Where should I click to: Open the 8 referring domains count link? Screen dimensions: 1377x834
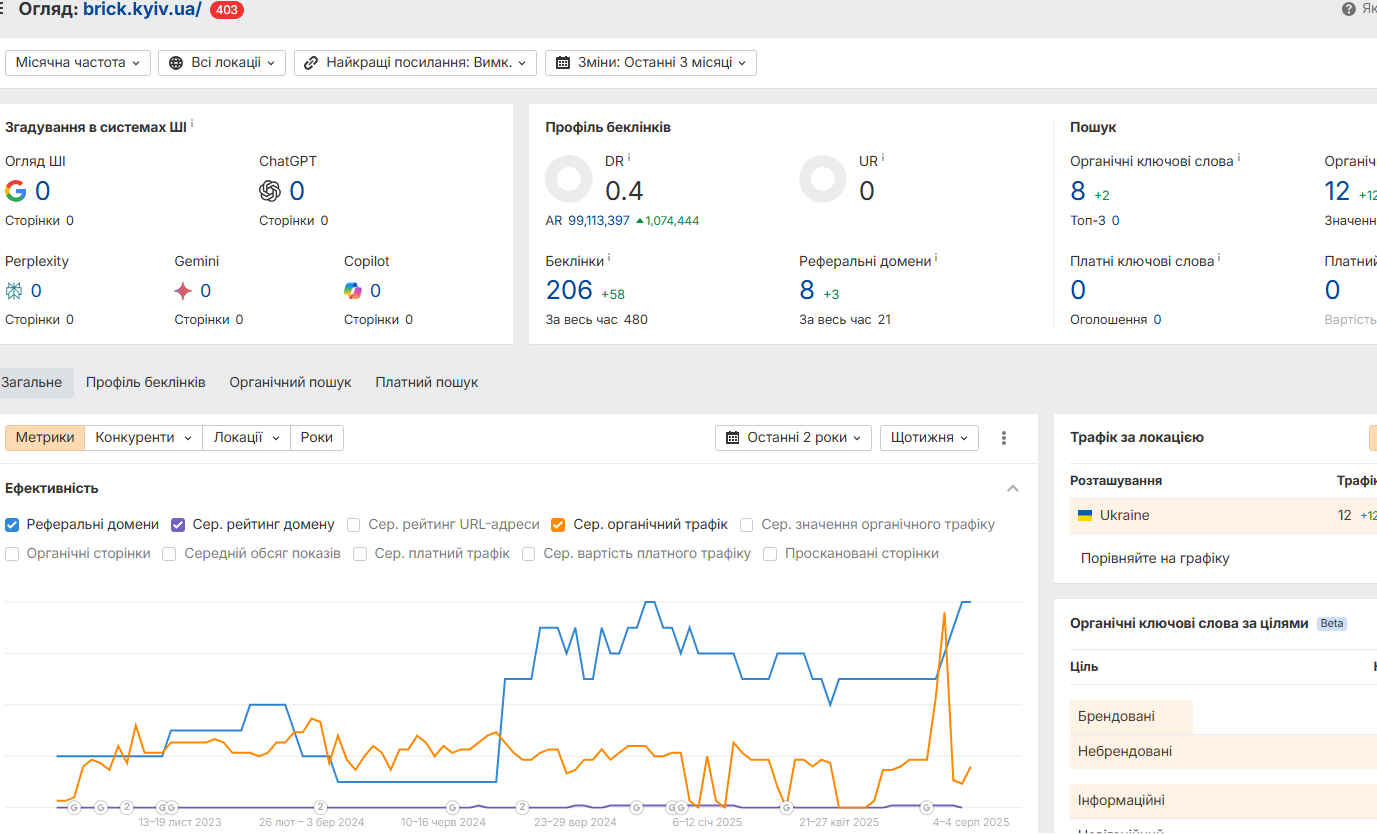point(807,290)
